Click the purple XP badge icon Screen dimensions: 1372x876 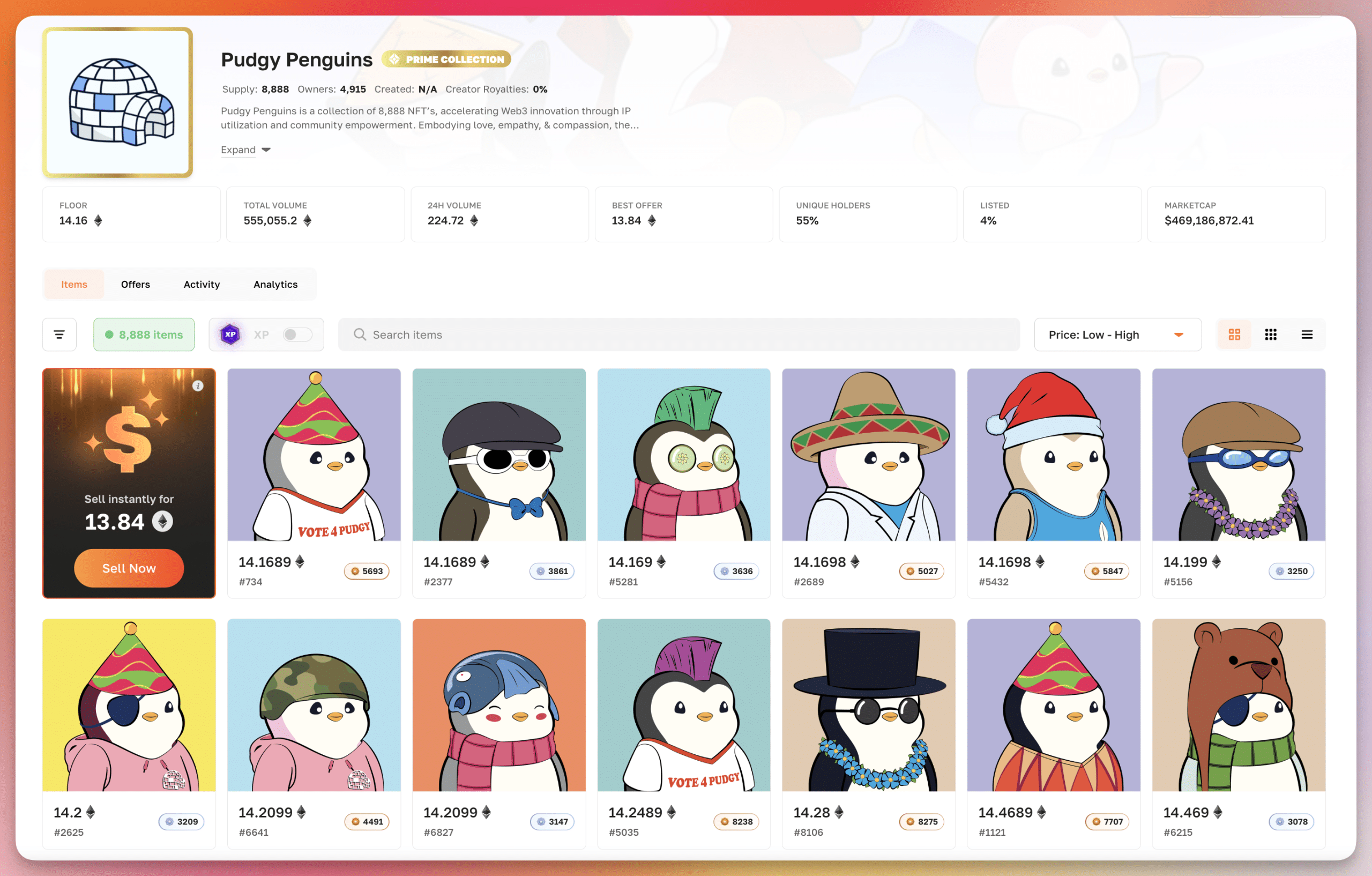pyautogui.click(x=230, y=335)
